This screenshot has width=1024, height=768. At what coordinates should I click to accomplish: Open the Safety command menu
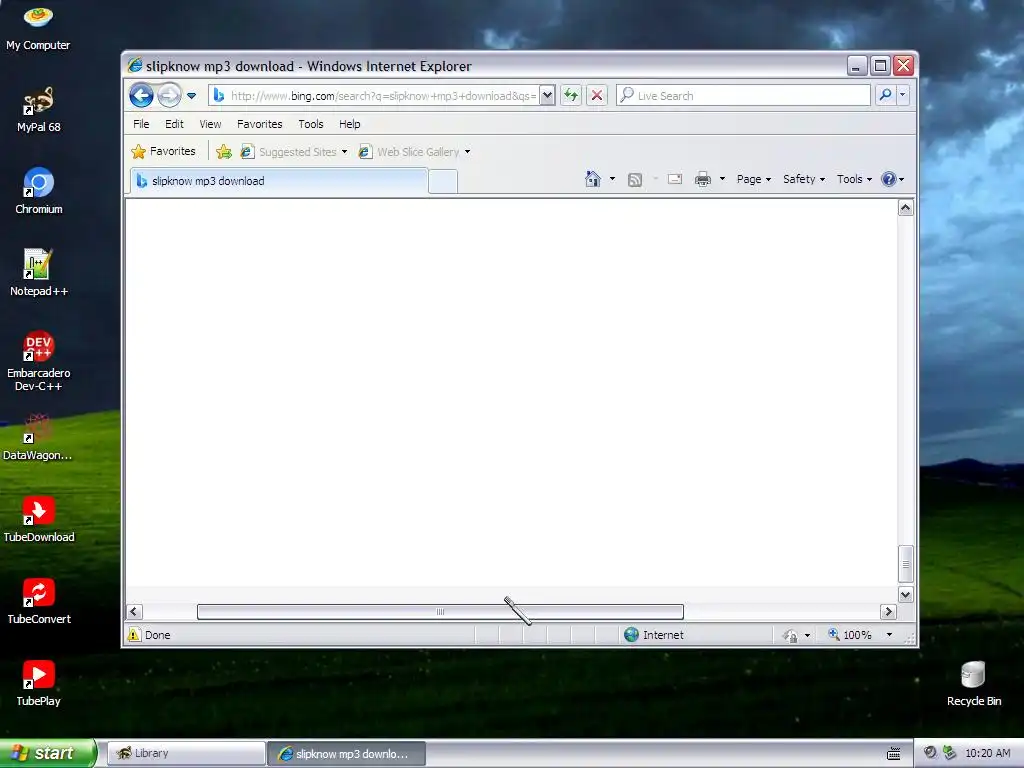(803, 179)
